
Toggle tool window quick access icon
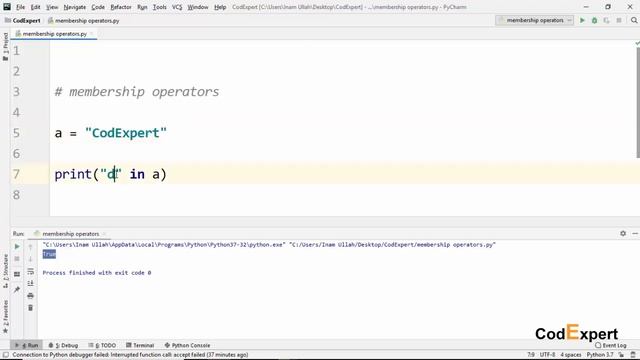pos(5,355)
